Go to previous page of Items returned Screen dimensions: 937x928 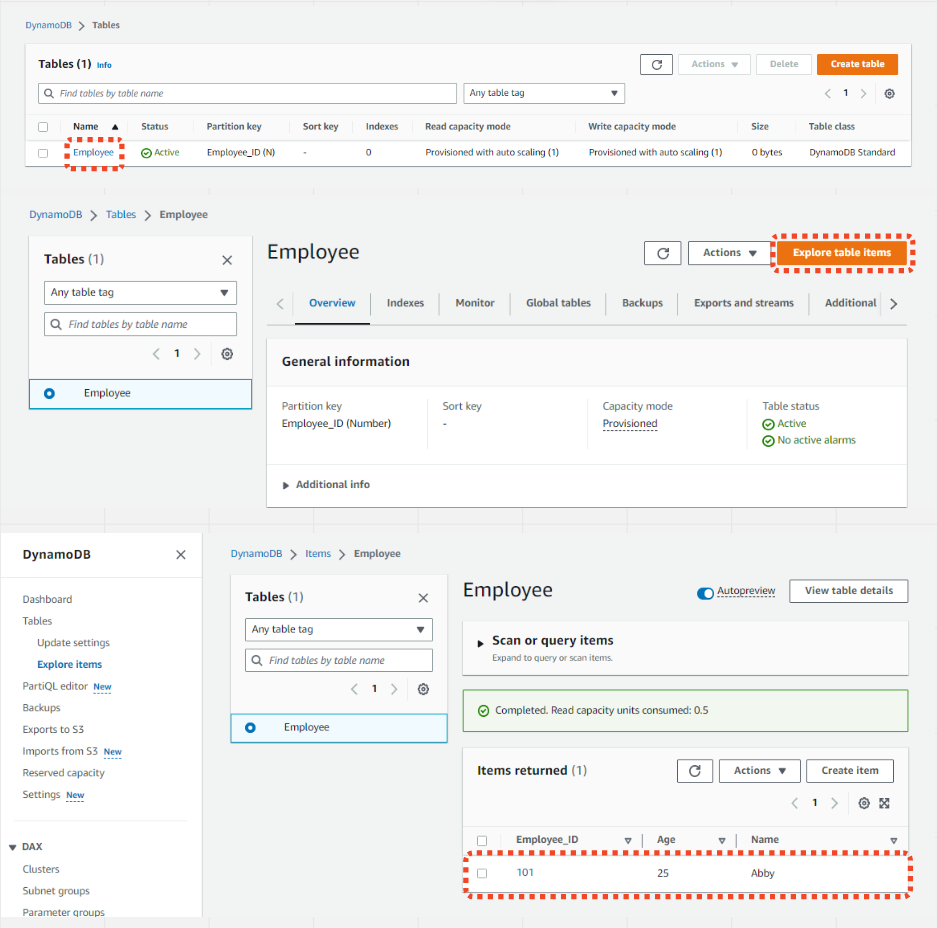(x=795, y=803)
